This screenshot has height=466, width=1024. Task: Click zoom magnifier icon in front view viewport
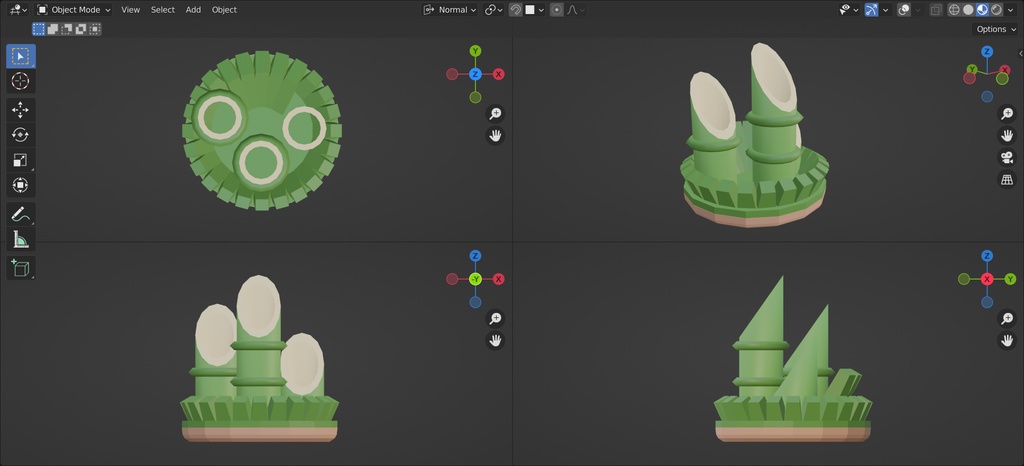[x=495, y=318]
